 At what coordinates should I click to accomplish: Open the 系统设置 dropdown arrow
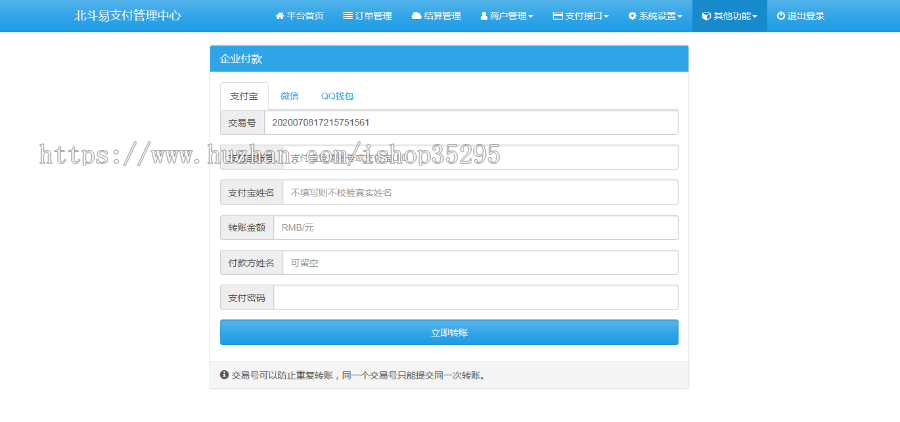click(x=682, y=17)
